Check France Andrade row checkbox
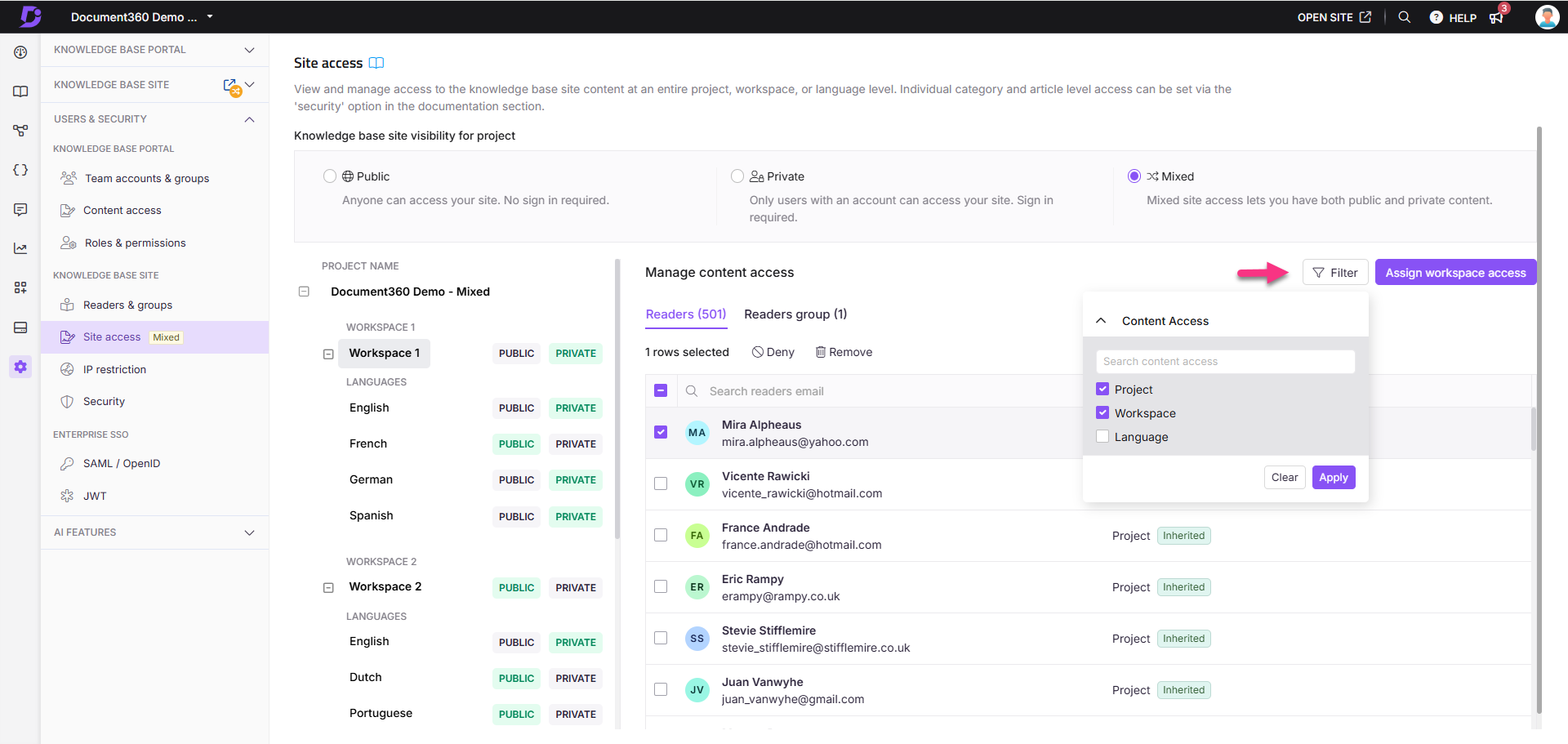1568x744 pixels. point(661,535)
